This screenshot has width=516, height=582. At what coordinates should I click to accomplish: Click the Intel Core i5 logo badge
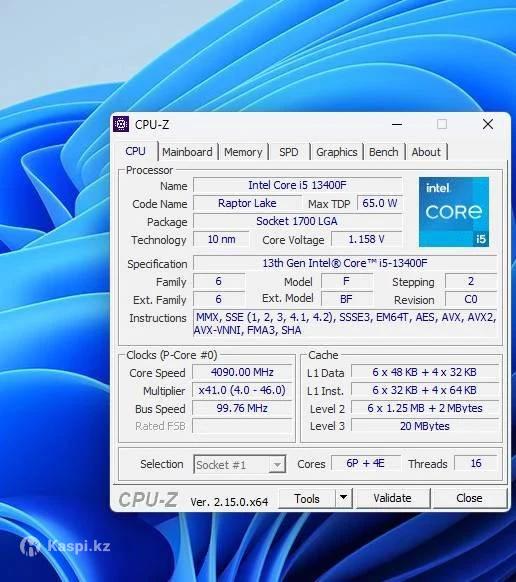click(454, 212)
